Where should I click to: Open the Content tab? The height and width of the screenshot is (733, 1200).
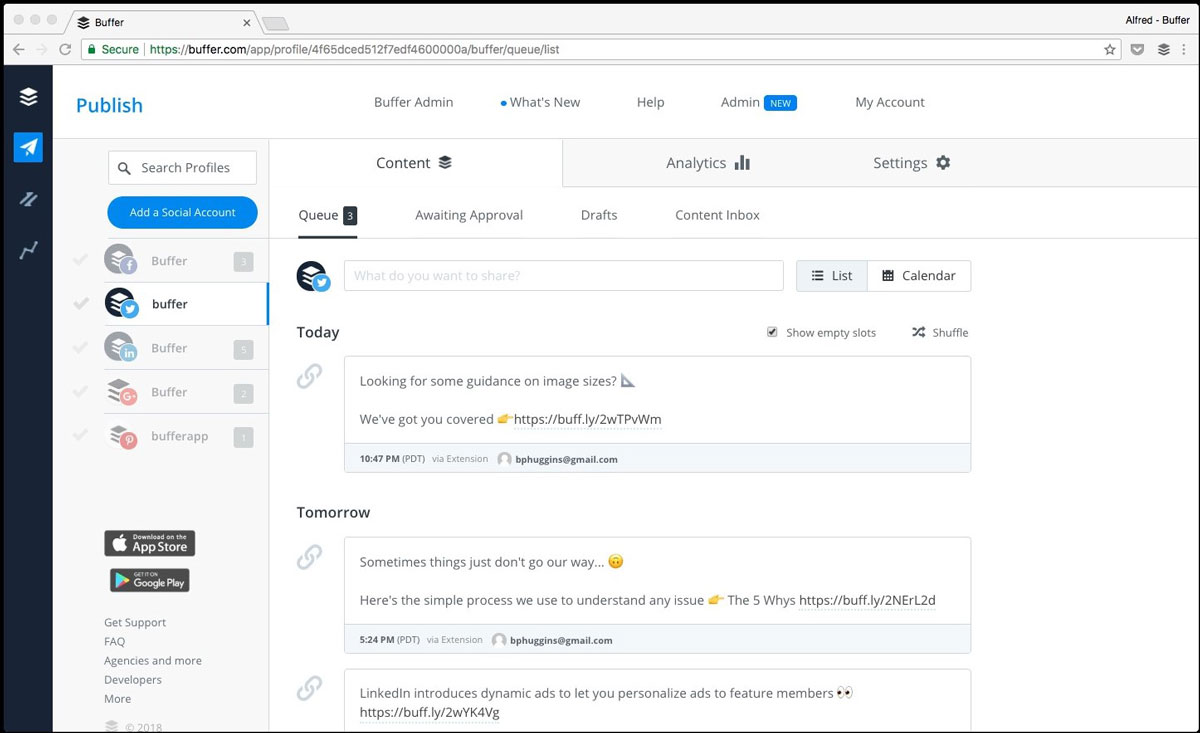415,163
